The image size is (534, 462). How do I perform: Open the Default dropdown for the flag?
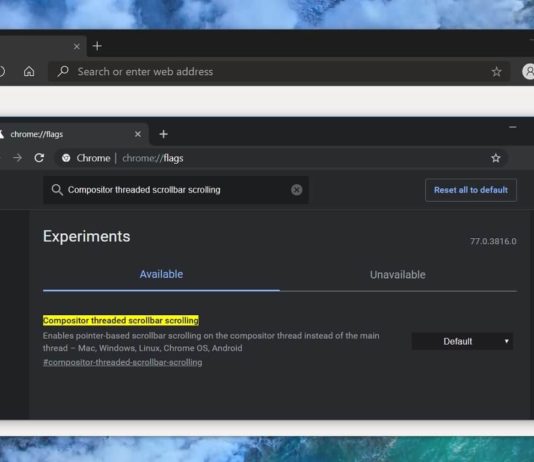point(462,341)
